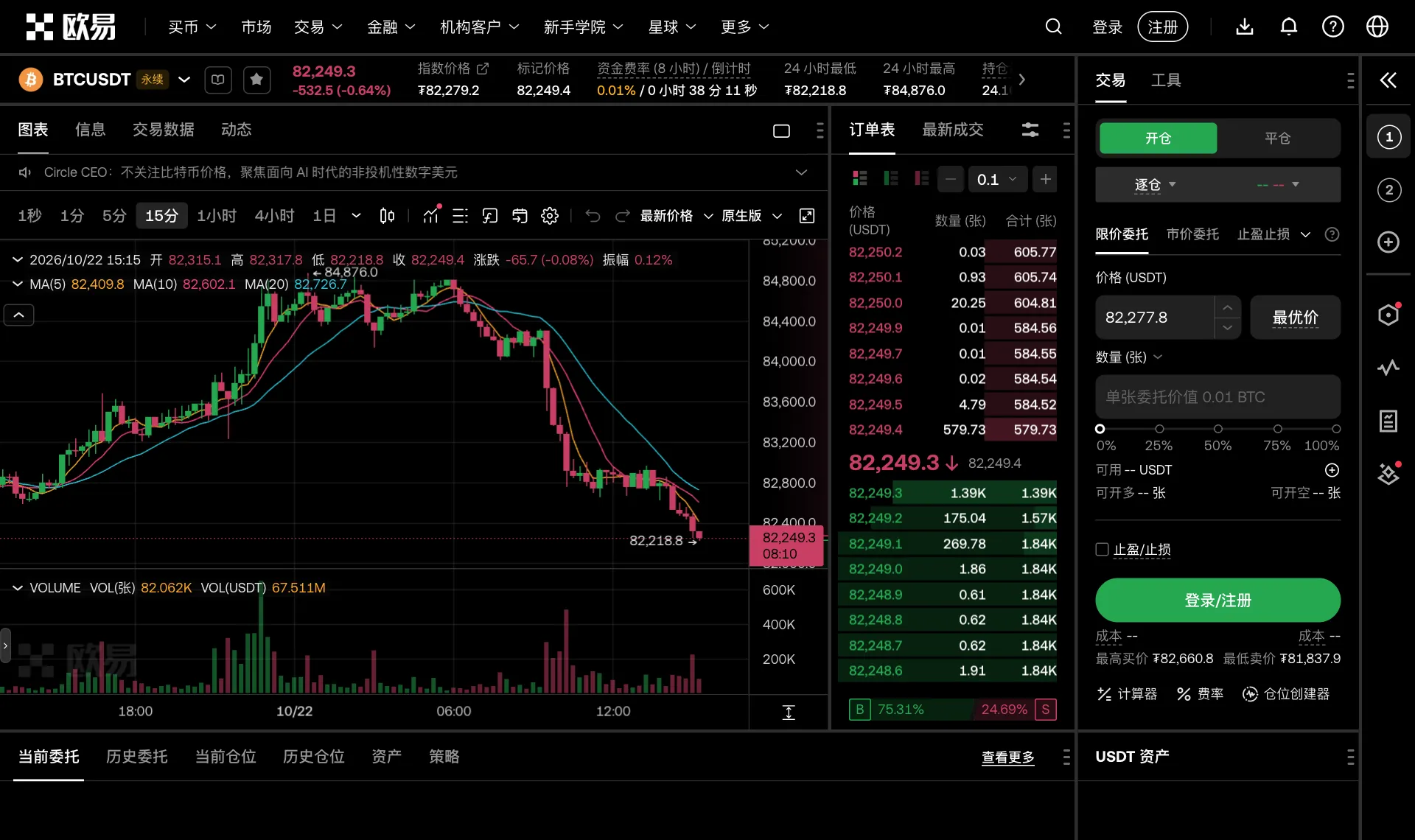Select the 平仓 close position toggle

(x=1277, y=139)
